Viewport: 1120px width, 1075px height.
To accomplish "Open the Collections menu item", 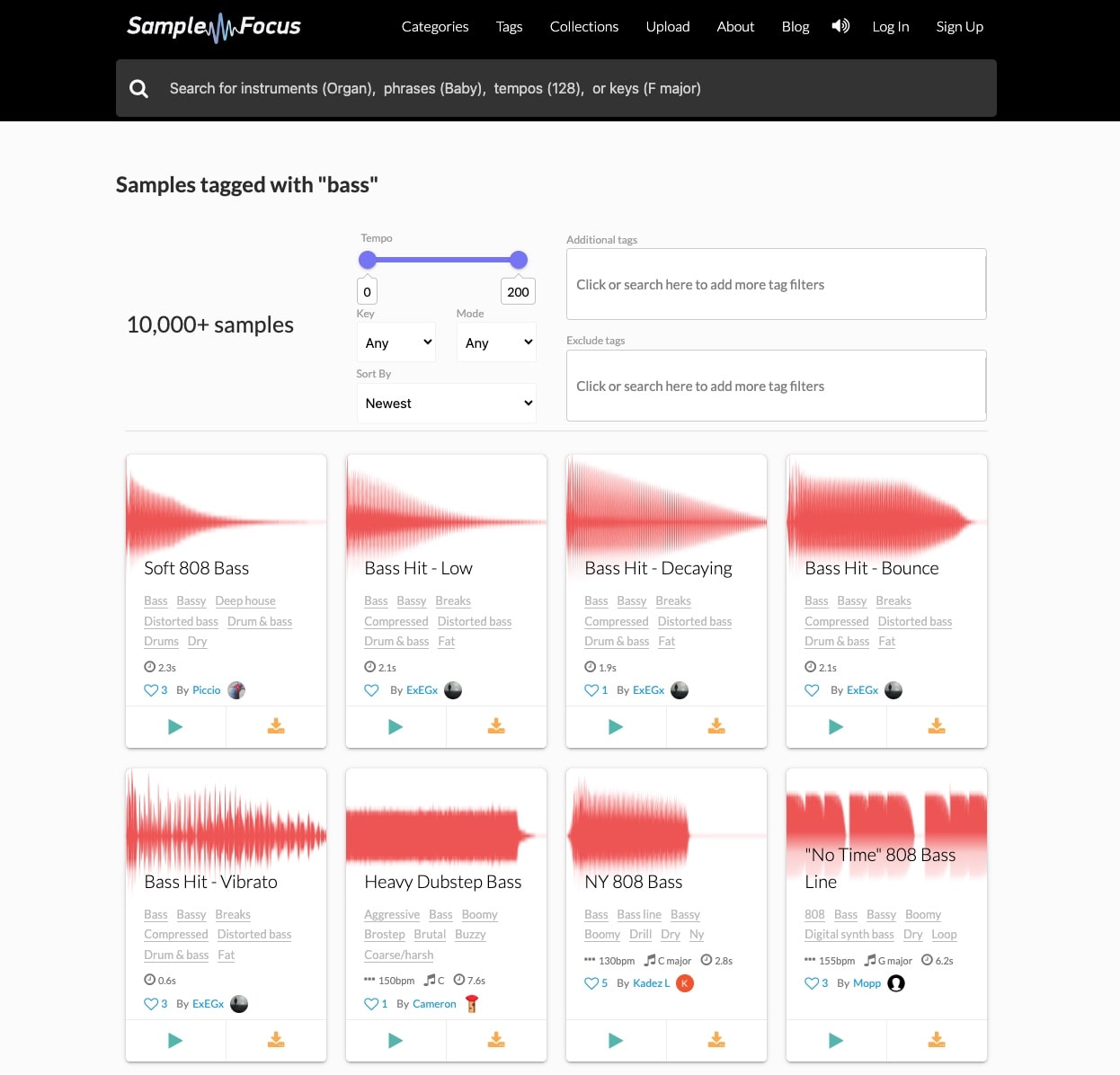I will pyautogui.click(x=584, y=27).
